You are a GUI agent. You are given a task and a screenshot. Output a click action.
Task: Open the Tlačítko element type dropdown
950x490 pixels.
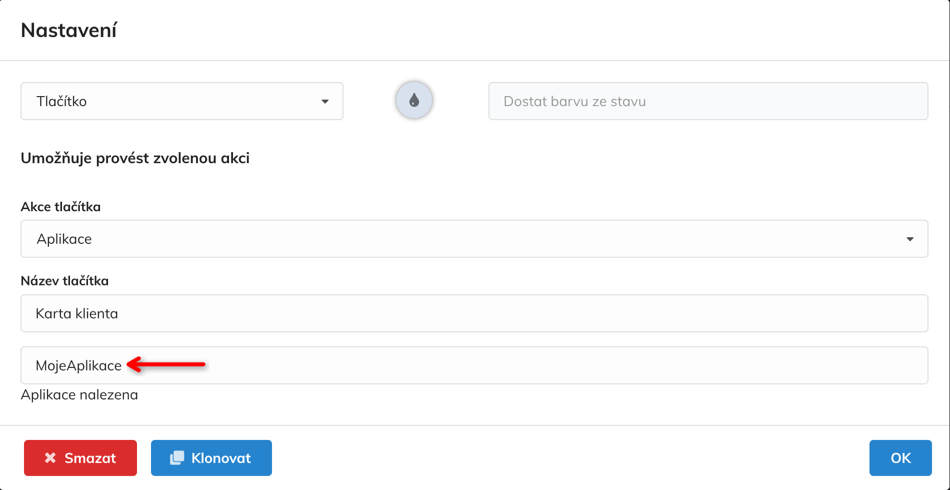click(x=181, y=101)
